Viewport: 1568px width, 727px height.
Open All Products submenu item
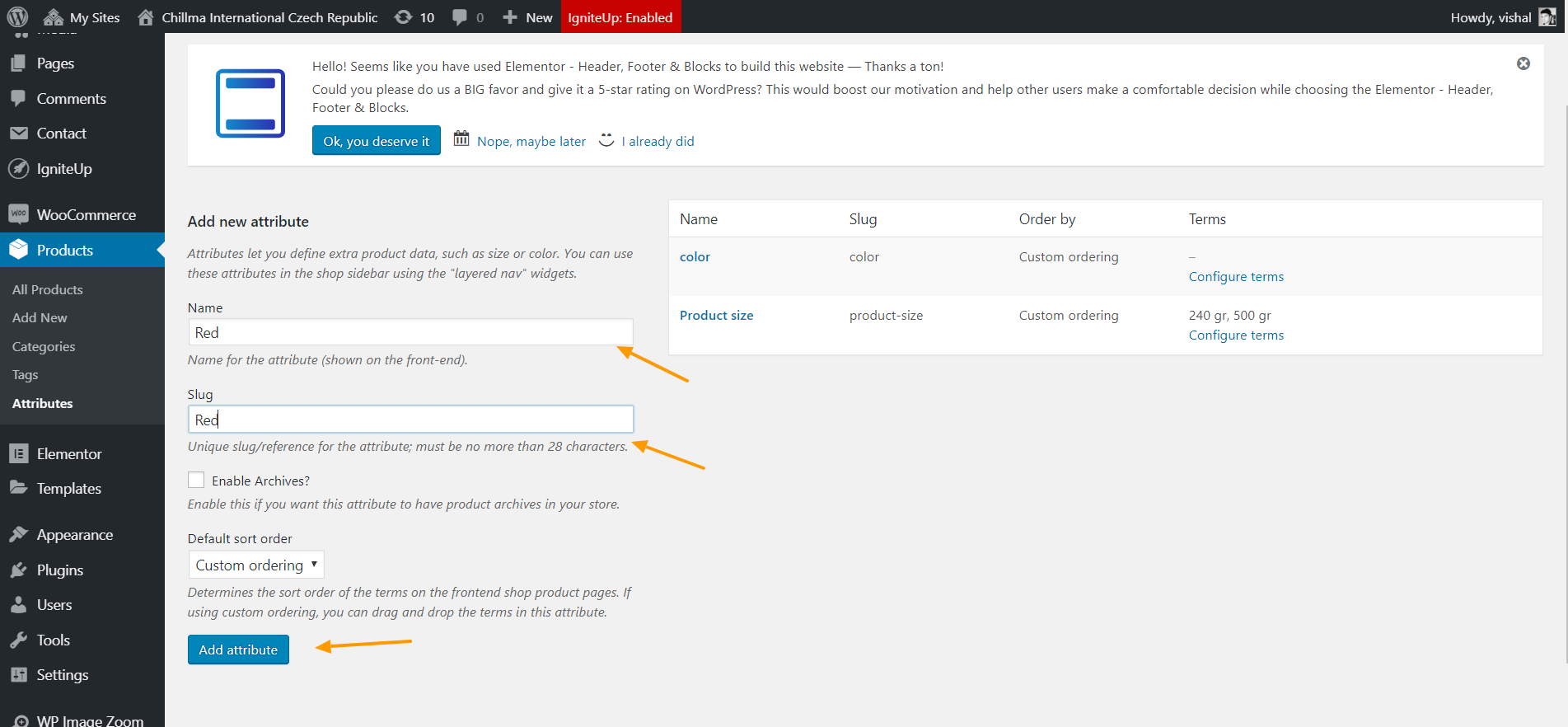(x=48, y=289)
